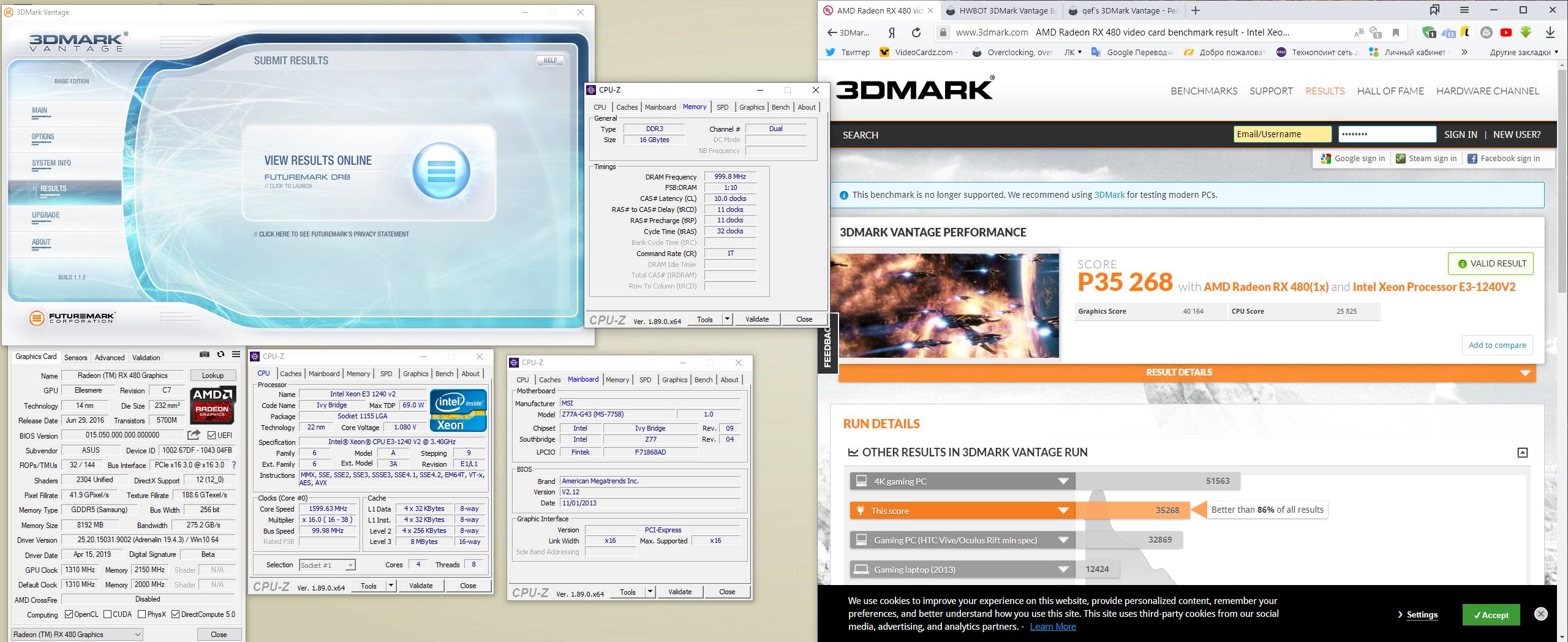Click the Twitter bookmark

click(848, 52)
